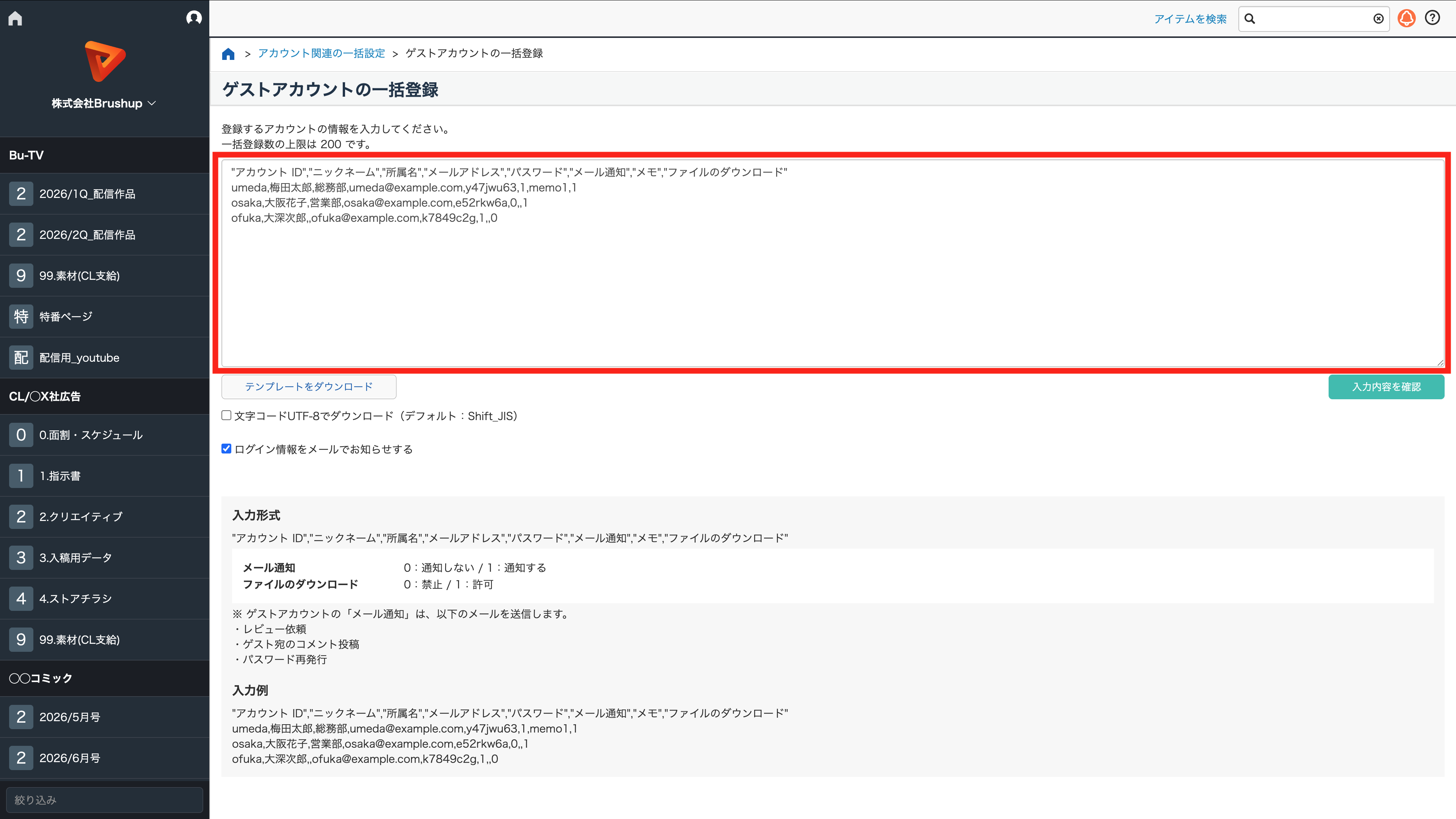
Task: Select the CL/〇X社広告 group header
Action: [x=105, y=397]
